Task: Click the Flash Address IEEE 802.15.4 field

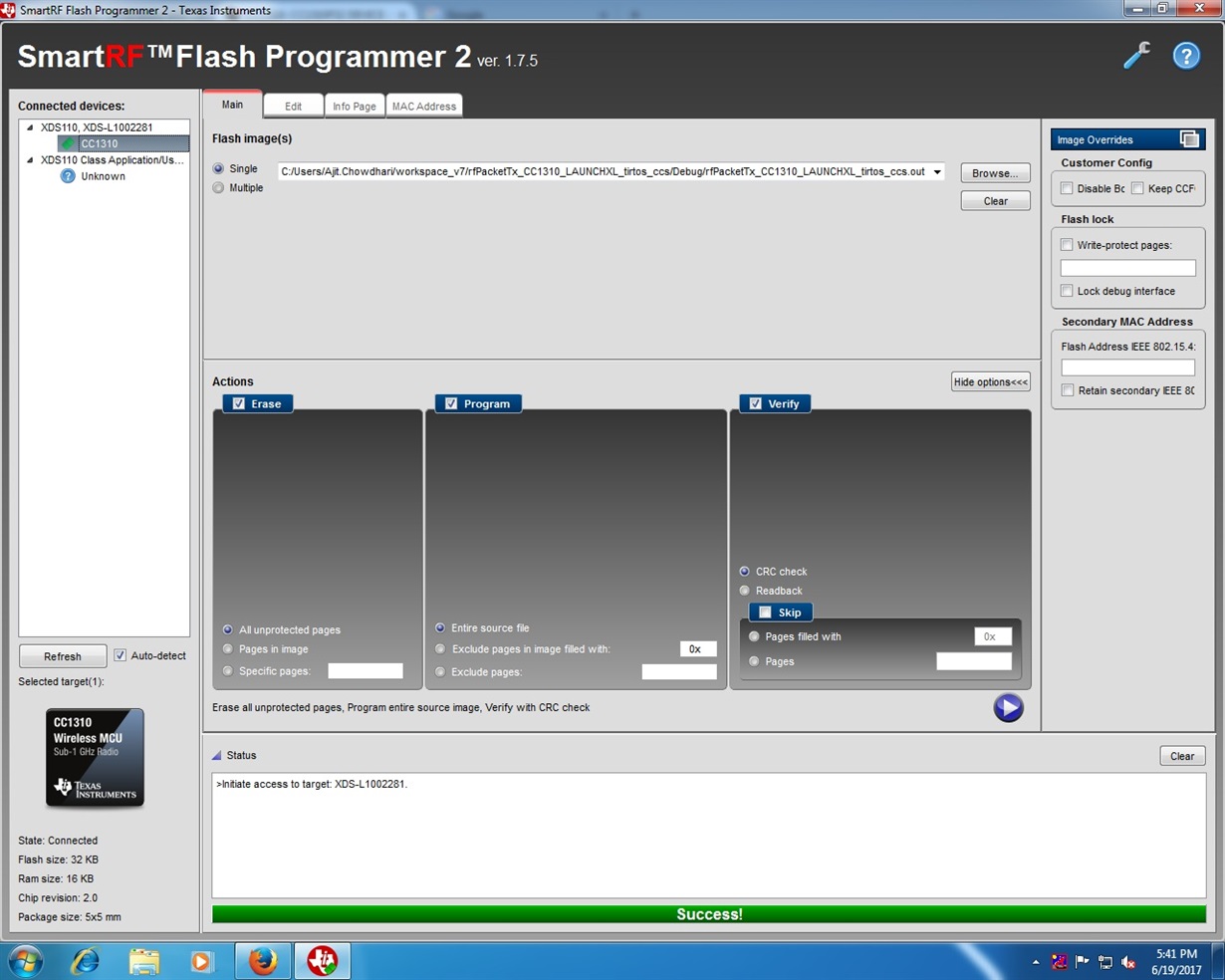Action: point(1127,367)
